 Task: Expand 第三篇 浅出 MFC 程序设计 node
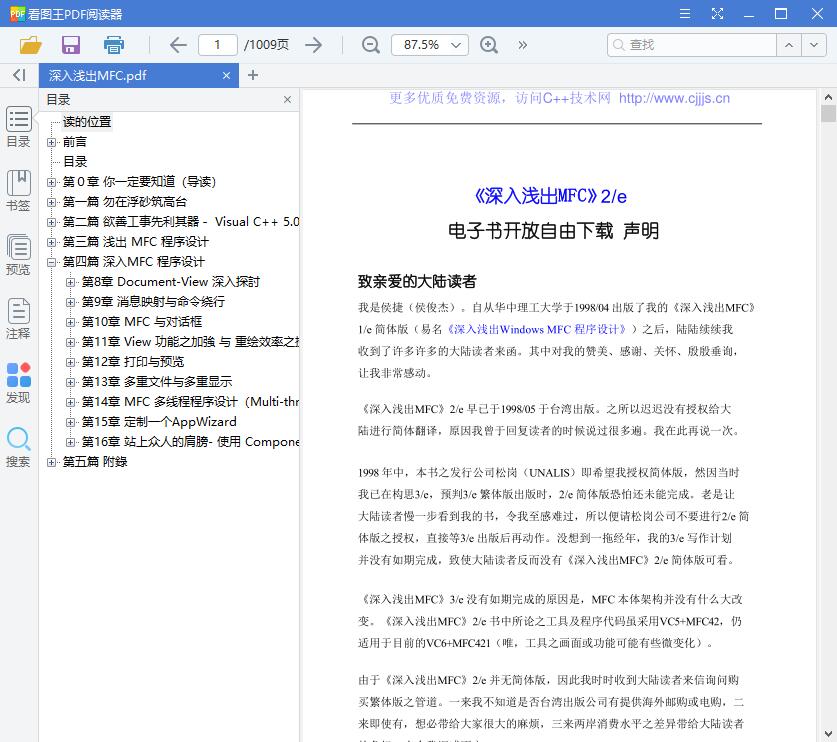point(51,242)
